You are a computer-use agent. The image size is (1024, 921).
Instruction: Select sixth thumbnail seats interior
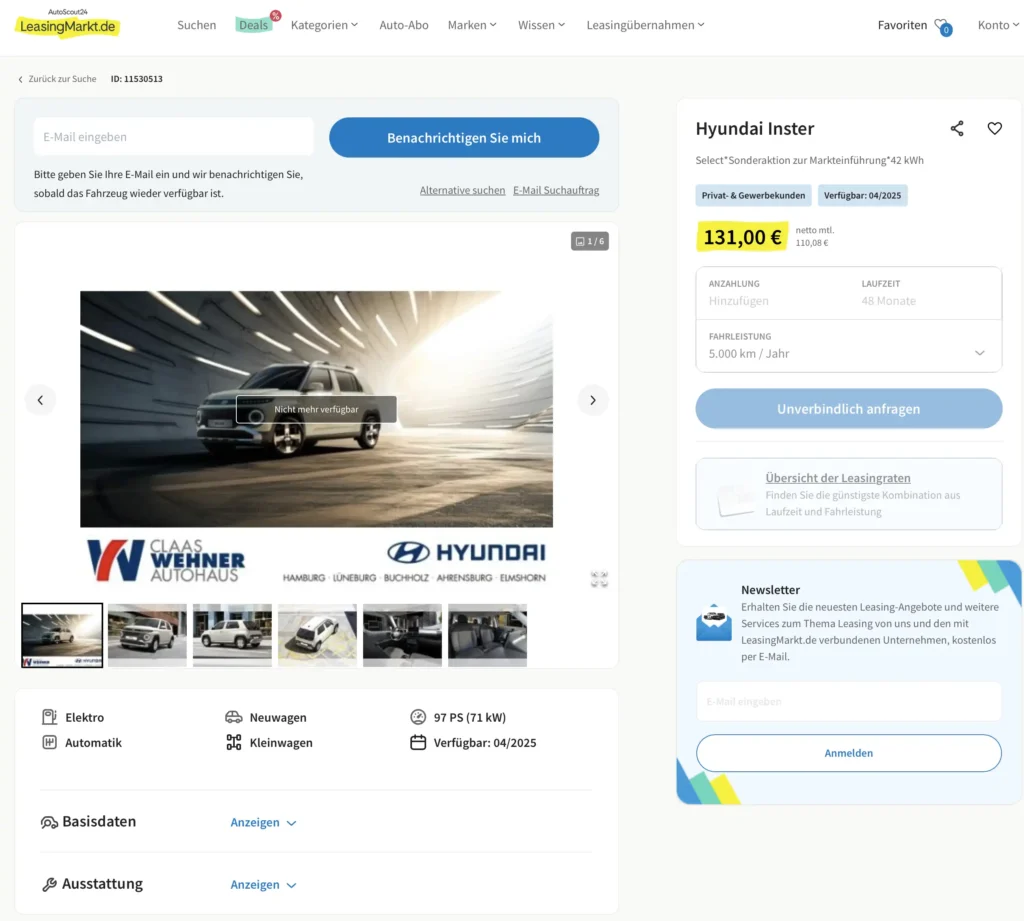[487, 635]
